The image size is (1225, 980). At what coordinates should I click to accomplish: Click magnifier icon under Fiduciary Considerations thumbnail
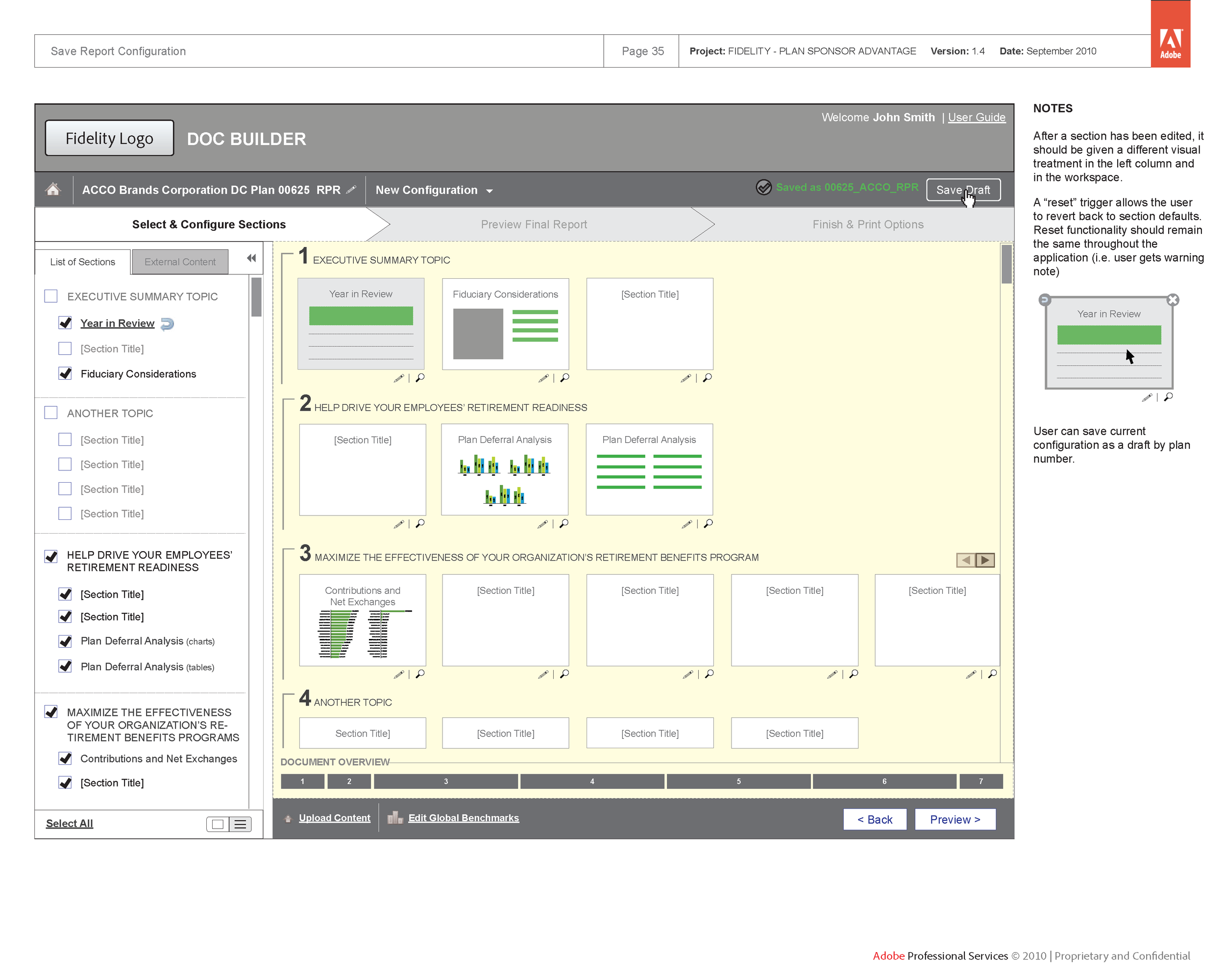[x=565, y=378]
